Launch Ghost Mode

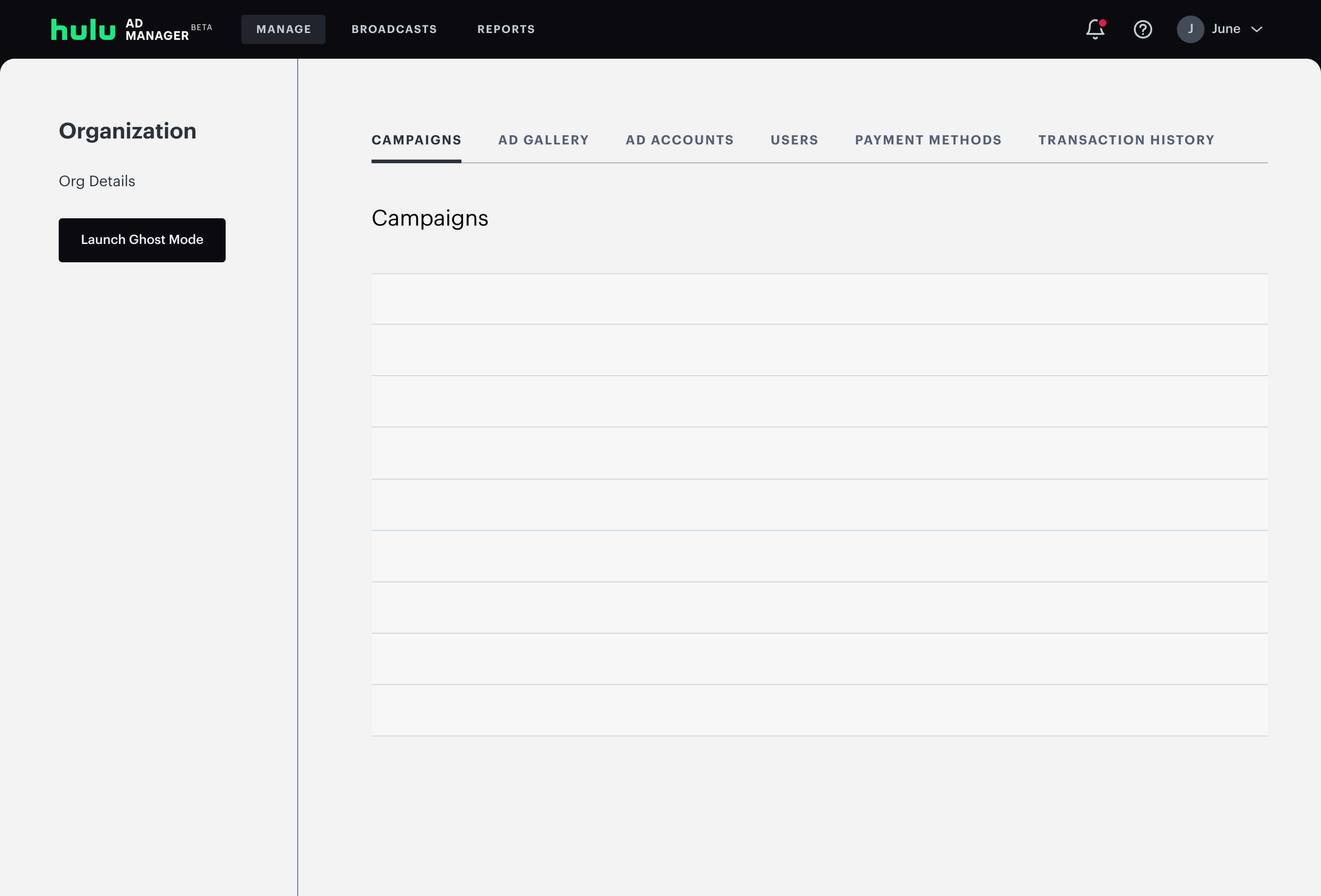click(x=142, y=240)
